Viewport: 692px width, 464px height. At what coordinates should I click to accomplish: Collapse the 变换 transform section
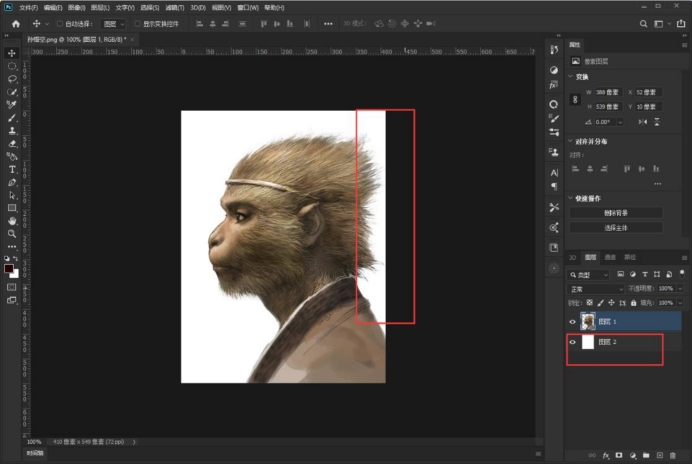[571, 76]
